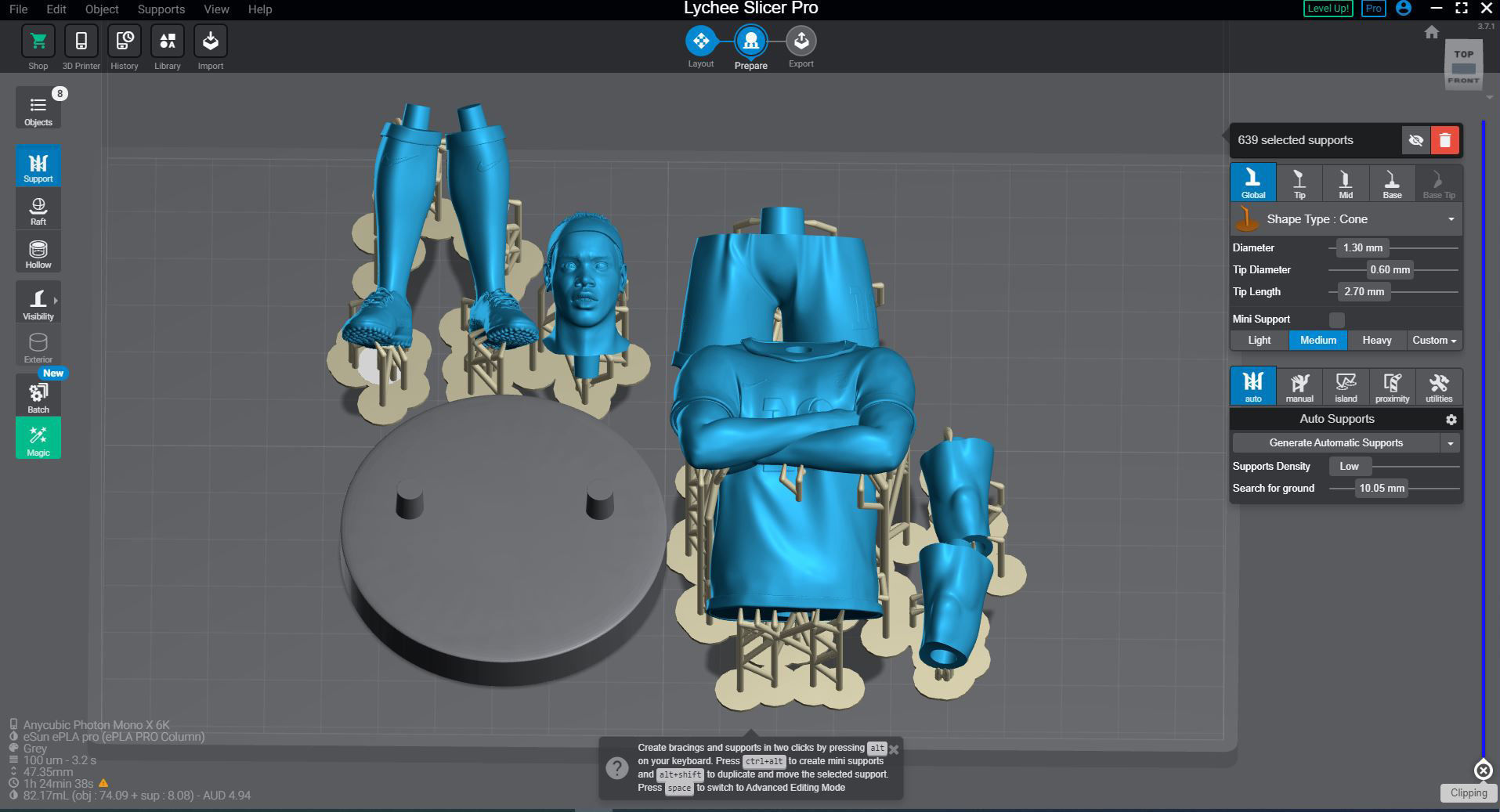
Task: Open the Shape Type Cone dropdown
Action: (x=1346, y=219)
